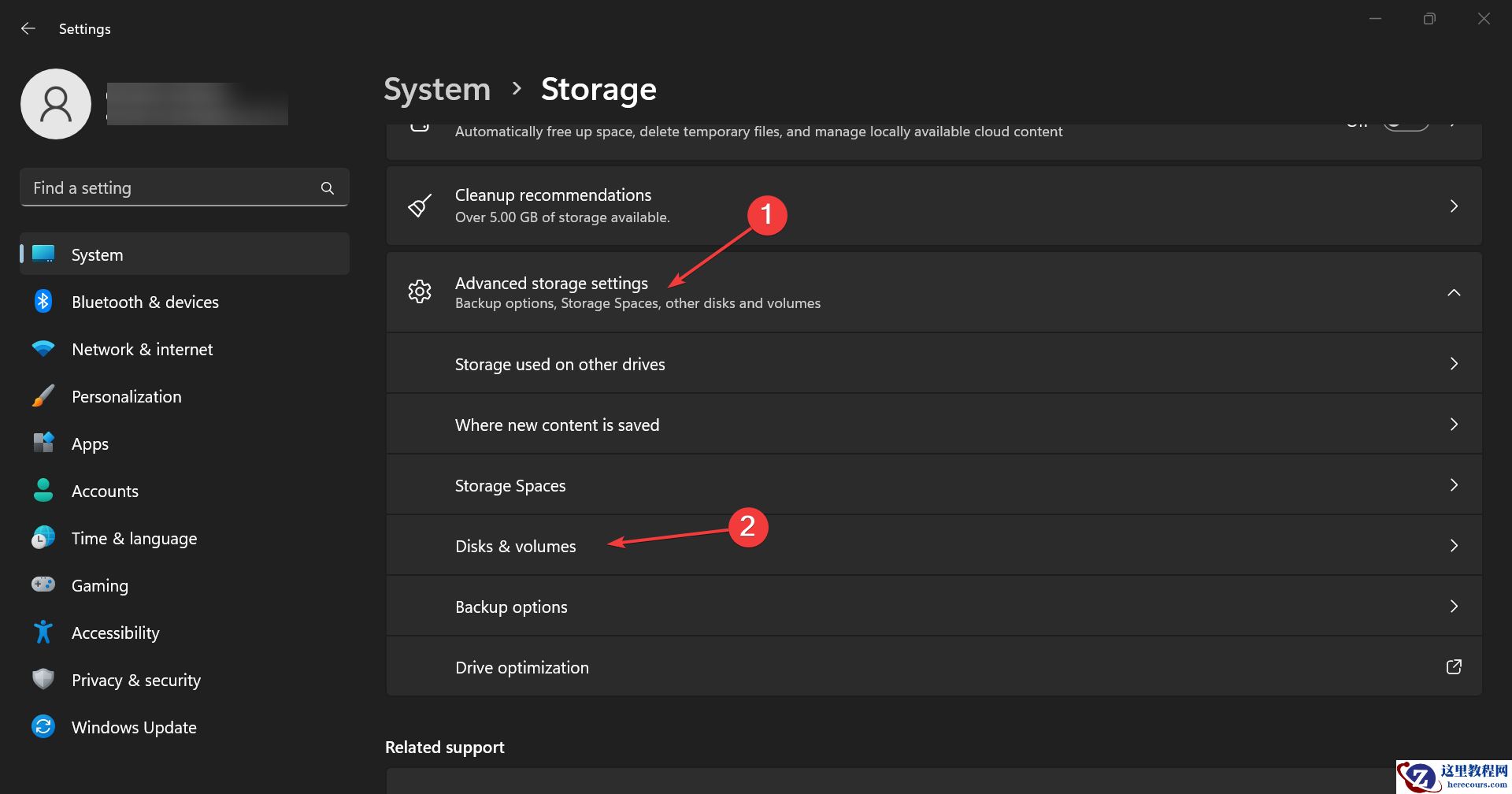Toggle the Storage Sense switch
The image size is (1512, 794).
tap(1406, 125)
